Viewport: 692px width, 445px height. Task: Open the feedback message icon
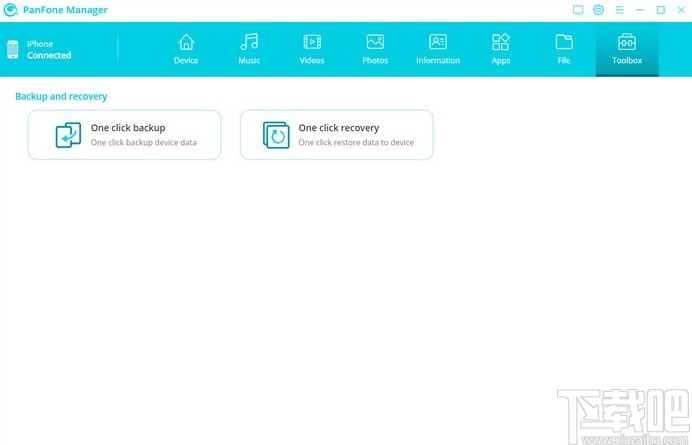(x=578, y=10)
